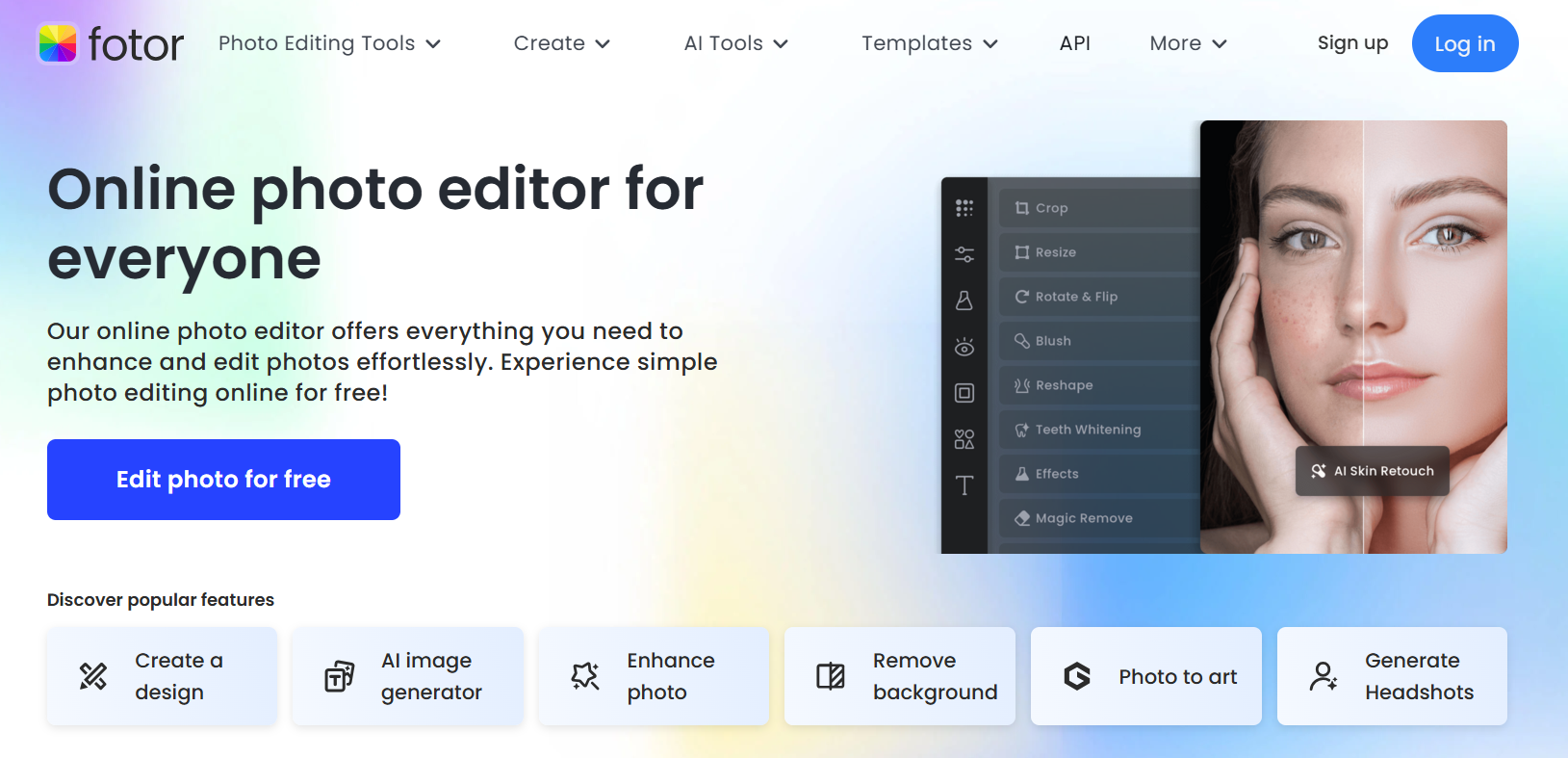1568x758 pixels.
Task: Open the Create a design label
Action: point(179,676)
